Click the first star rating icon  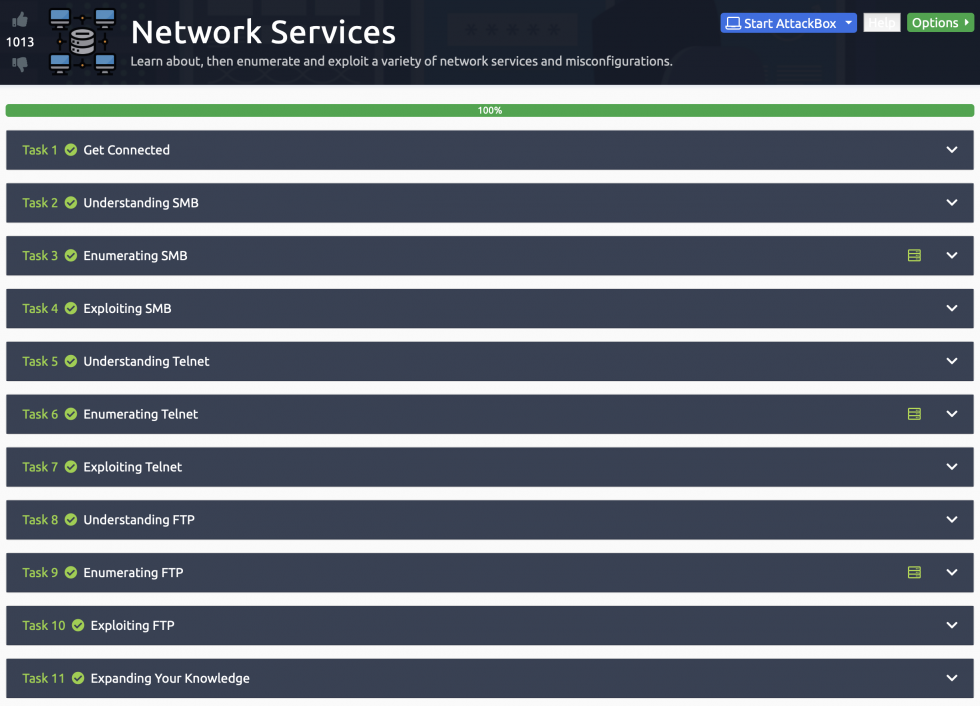470,28
